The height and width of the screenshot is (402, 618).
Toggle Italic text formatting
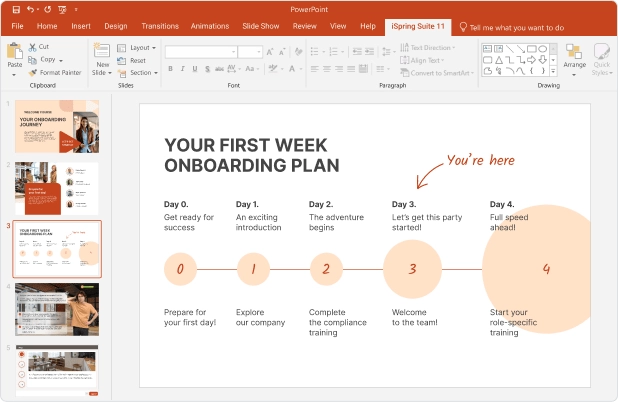tap(183, 69)
